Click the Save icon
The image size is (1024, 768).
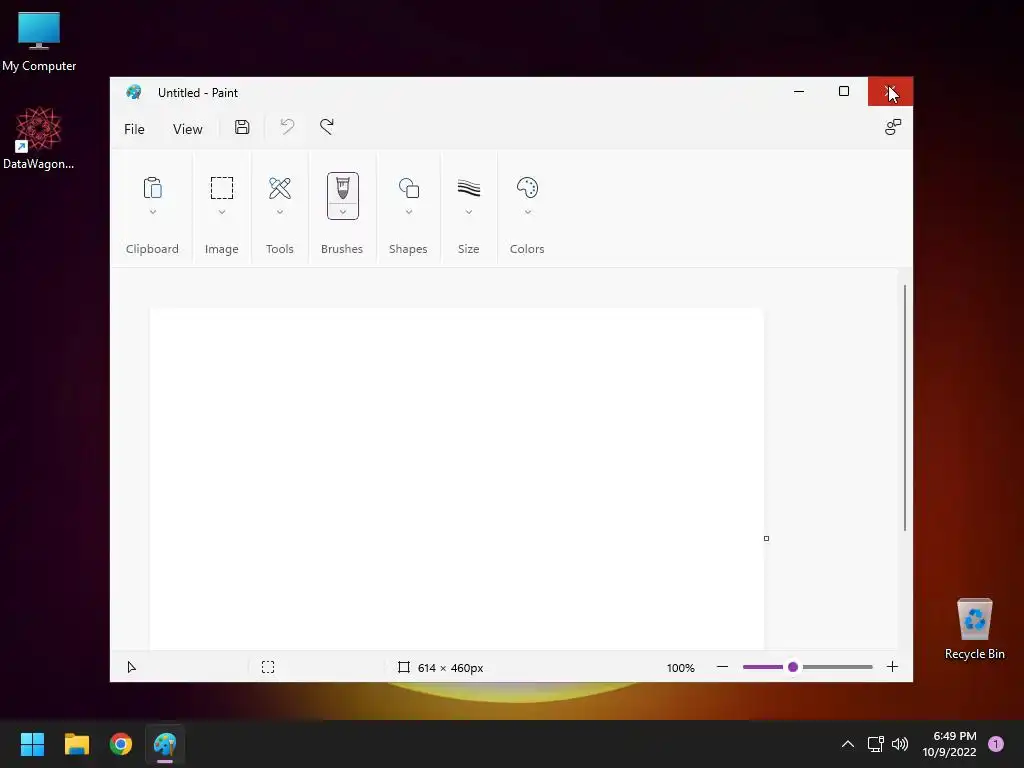click(242, 127)
